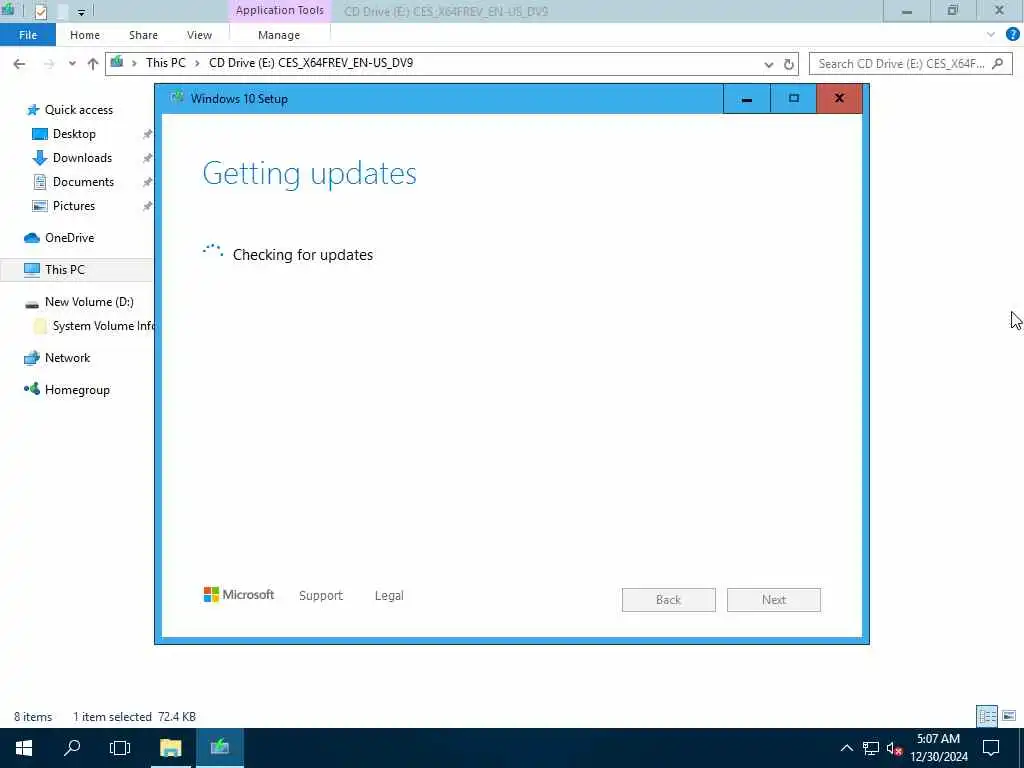Image resolution: width=1024 pixels, height=768 pixels.
Task: Open System Volume Information folder
Action: [103, 326]
